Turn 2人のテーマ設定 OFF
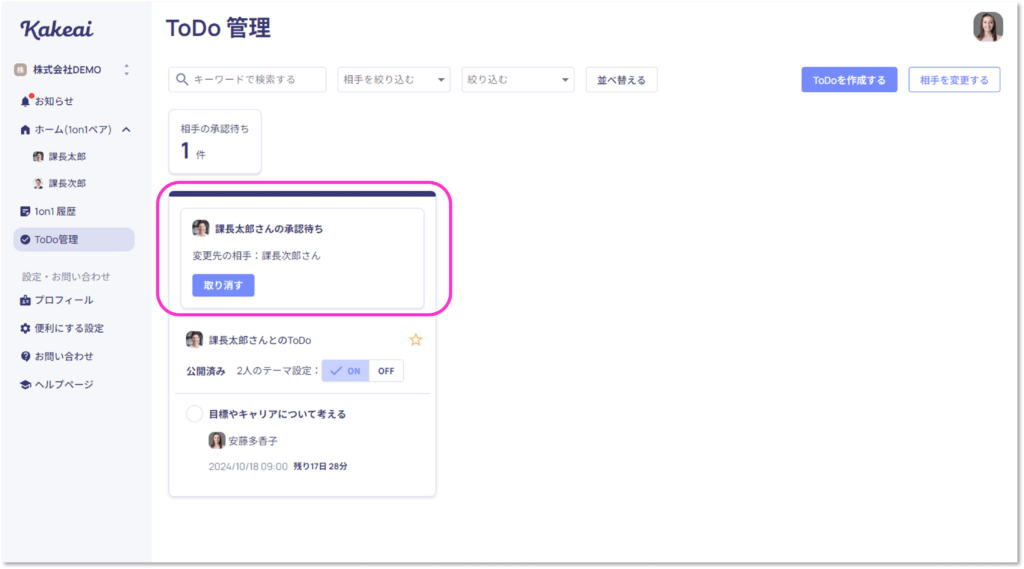 pos(386,371)
